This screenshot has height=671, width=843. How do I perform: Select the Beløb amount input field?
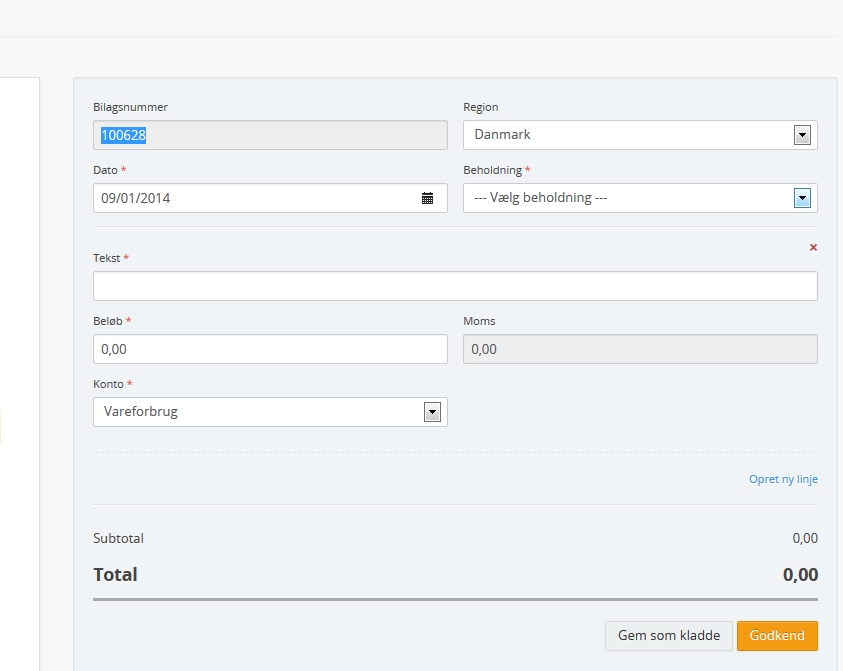(270, 349)
